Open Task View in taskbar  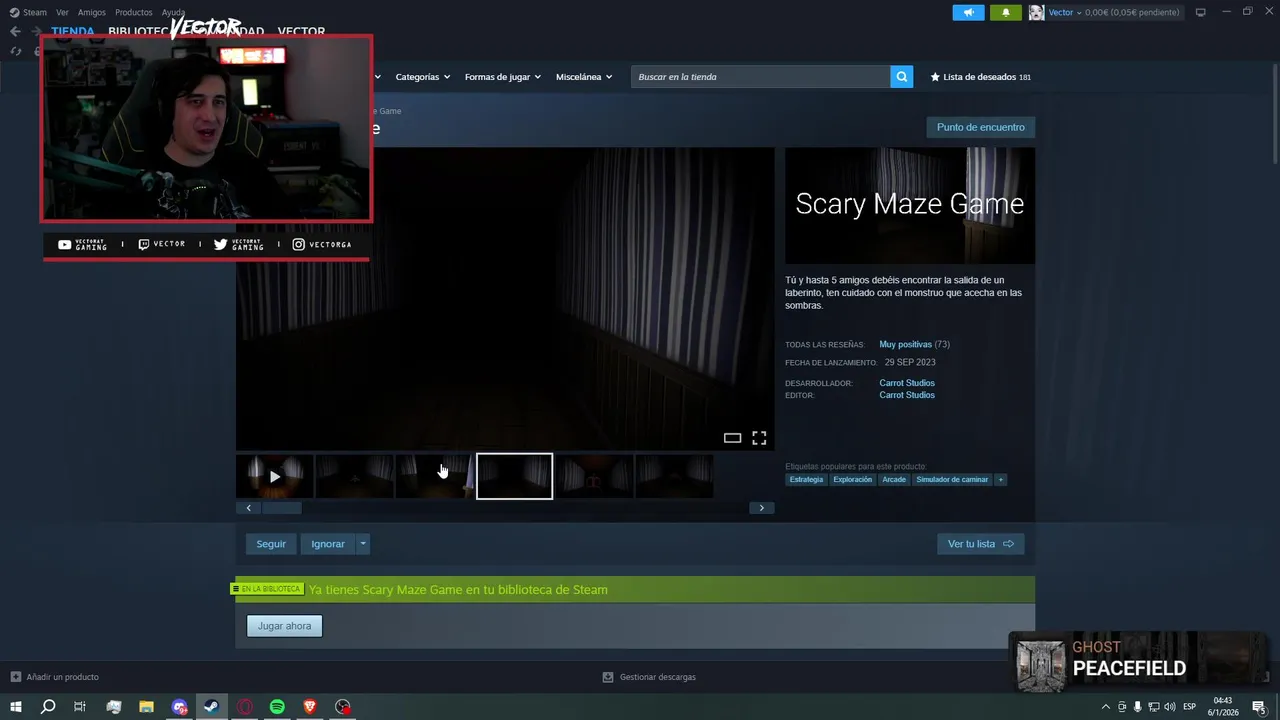(80, 707)
